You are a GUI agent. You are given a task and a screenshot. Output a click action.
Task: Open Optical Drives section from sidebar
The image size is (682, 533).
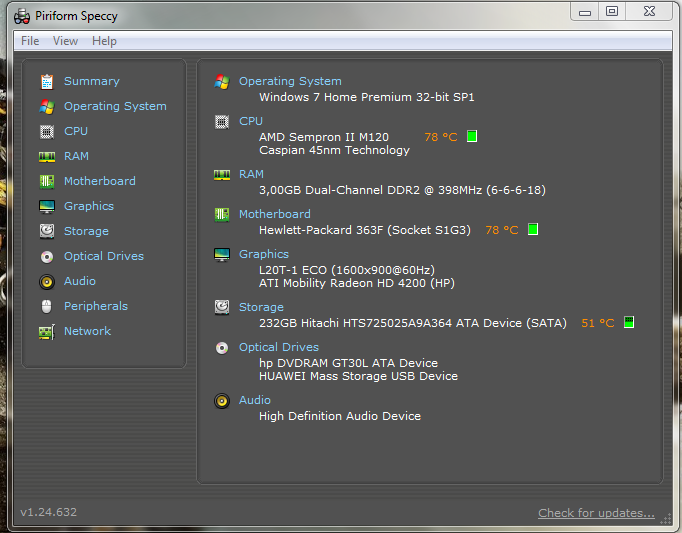tap(104, 256)
